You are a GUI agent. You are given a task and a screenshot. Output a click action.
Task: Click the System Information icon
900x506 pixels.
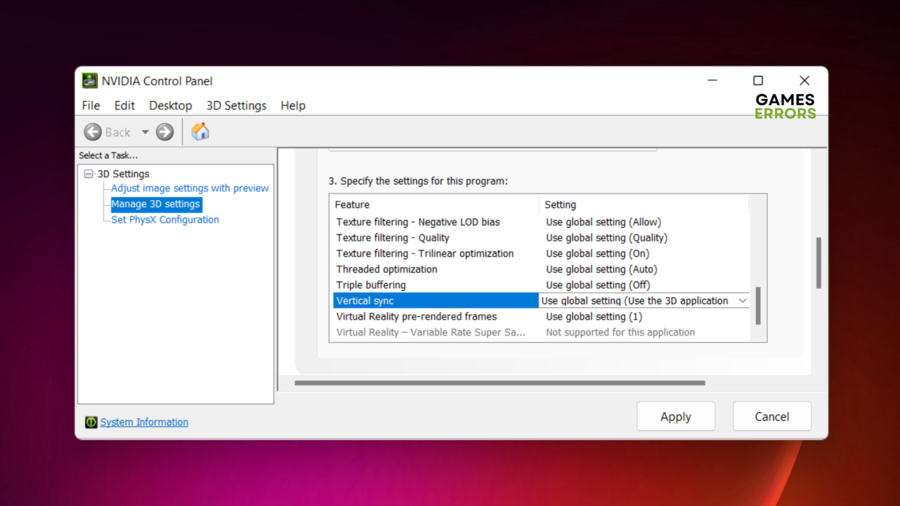pyautogui.click(x=91, y=422)
